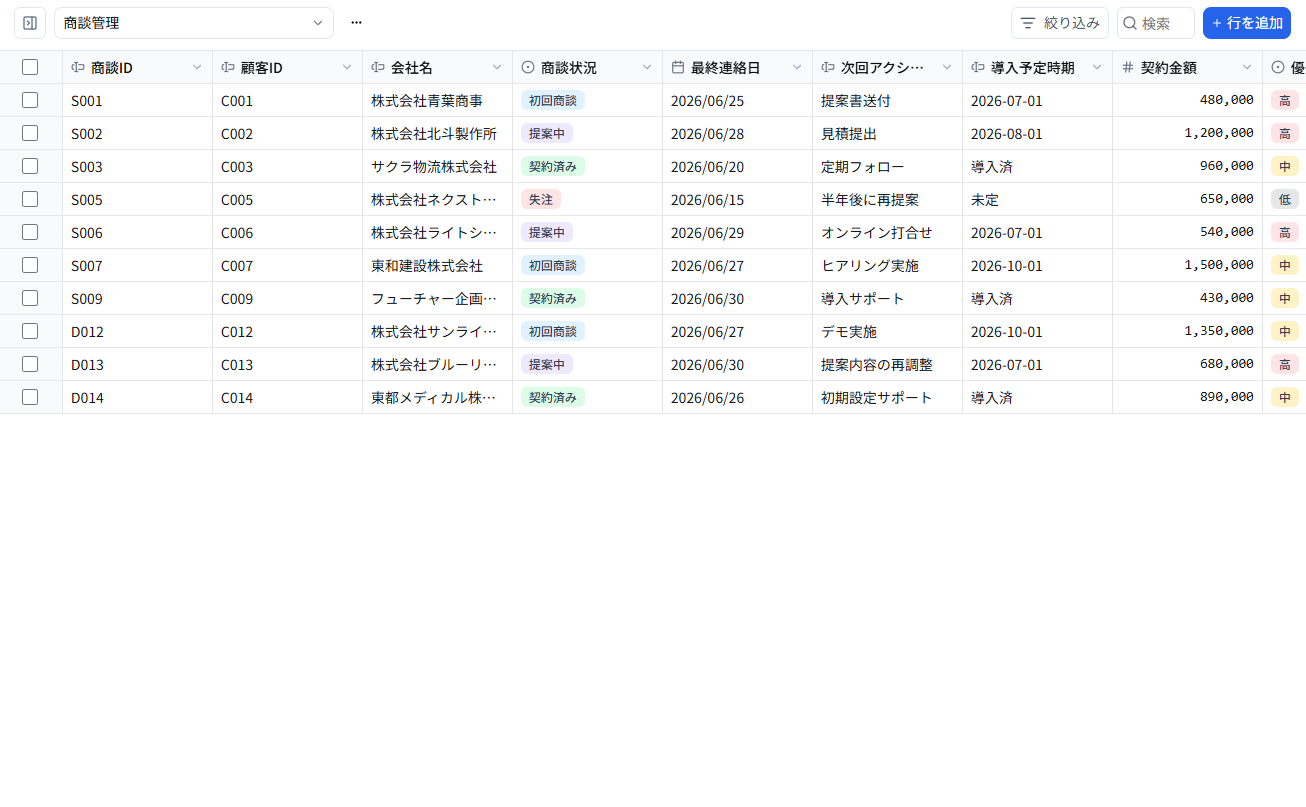Expand the 会社名 column menu chevron

click(x=497, y=67)
